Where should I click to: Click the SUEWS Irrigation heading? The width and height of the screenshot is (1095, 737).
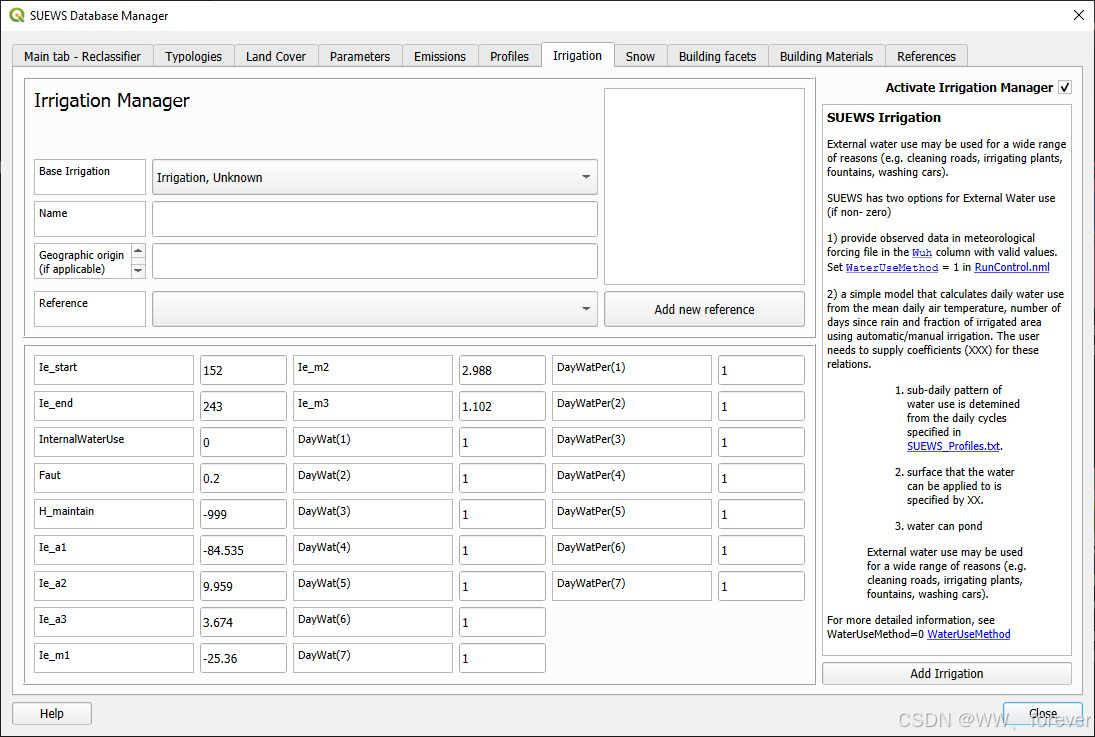[x=883, y=117]
